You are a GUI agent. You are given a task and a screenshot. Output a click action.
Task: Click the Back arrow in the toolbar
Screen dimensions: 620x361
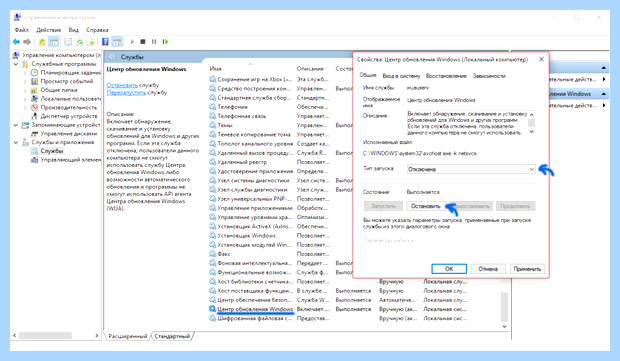coord(16,42)
